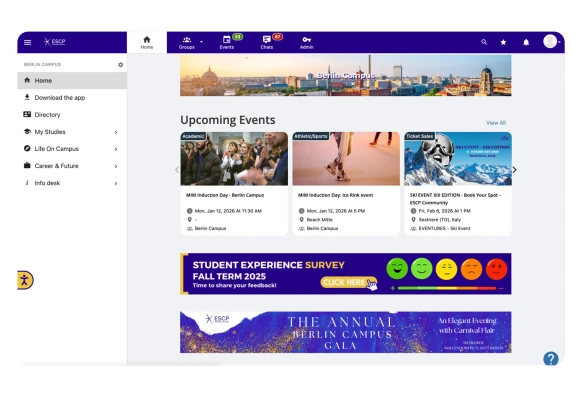
Task: Expand the Life On Campus chevron
Action: 116,149
